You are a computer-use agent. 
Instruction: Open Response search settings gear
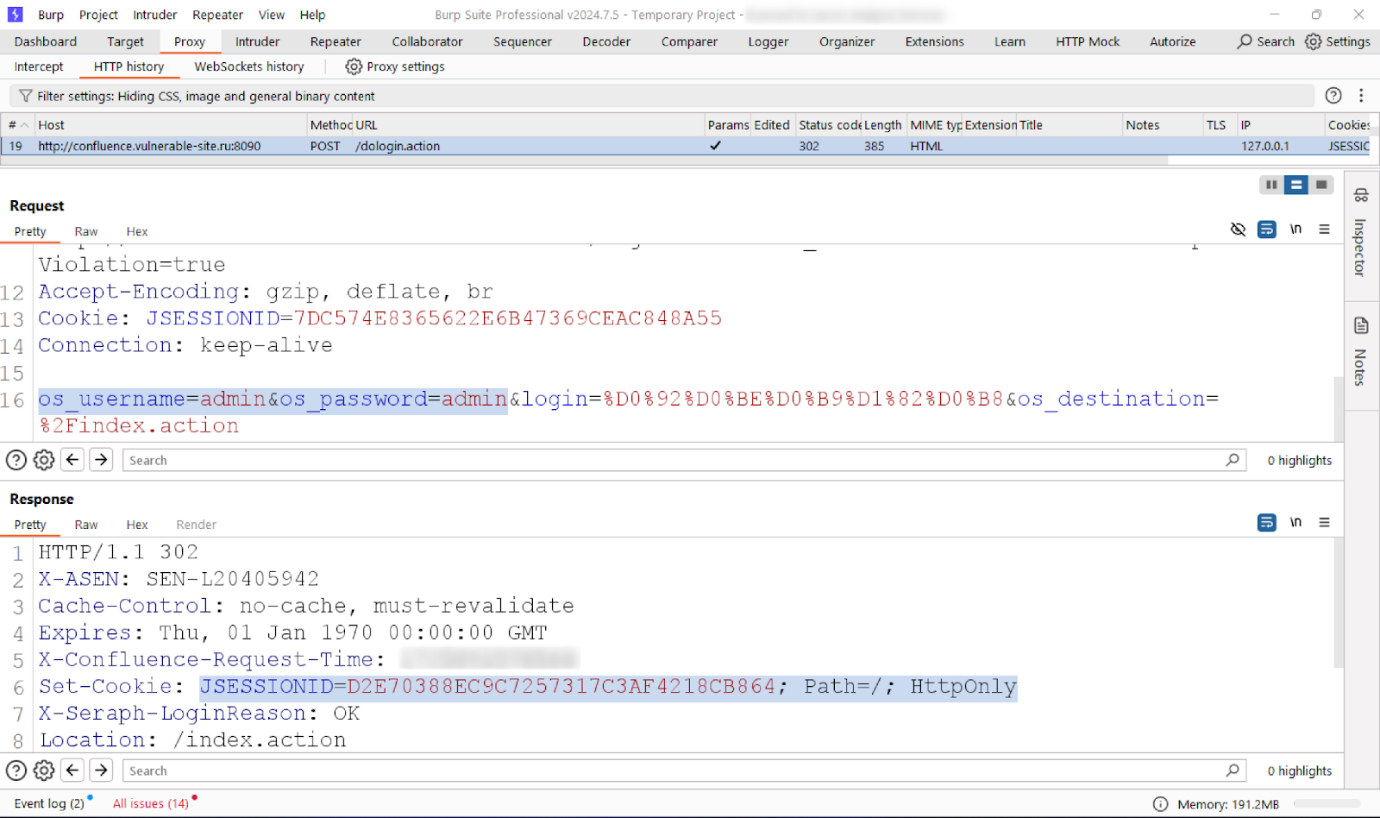click(x=44, y=771)
